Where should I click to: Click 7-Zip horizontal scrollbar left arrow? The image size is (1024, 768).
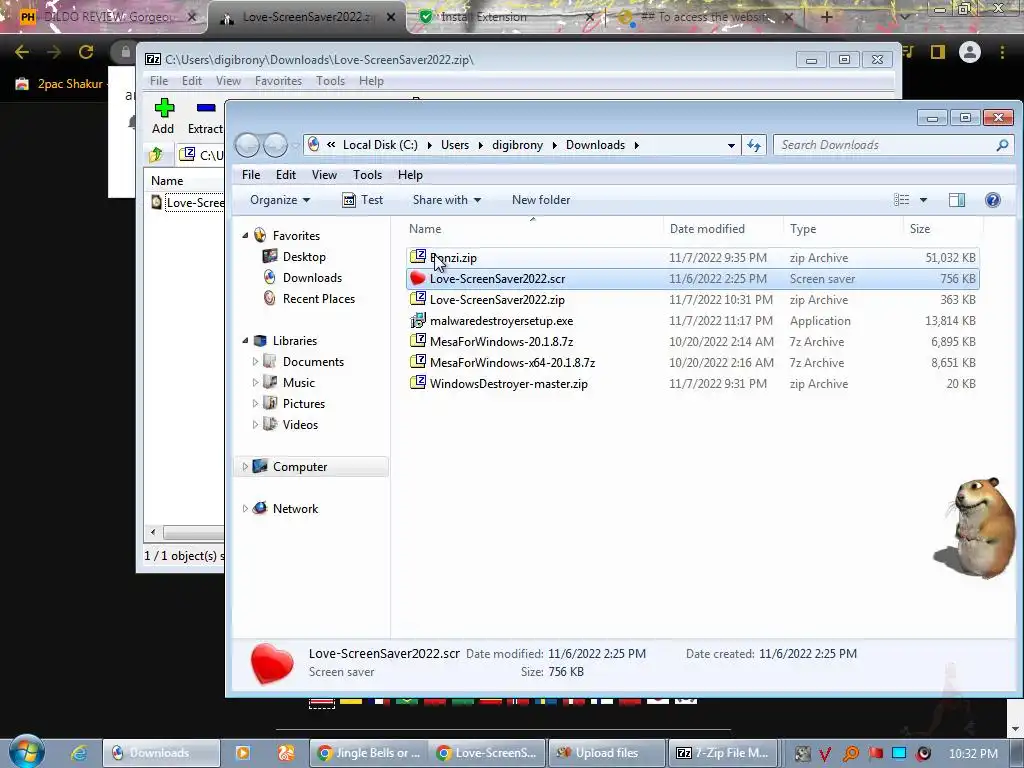point(153,532)
